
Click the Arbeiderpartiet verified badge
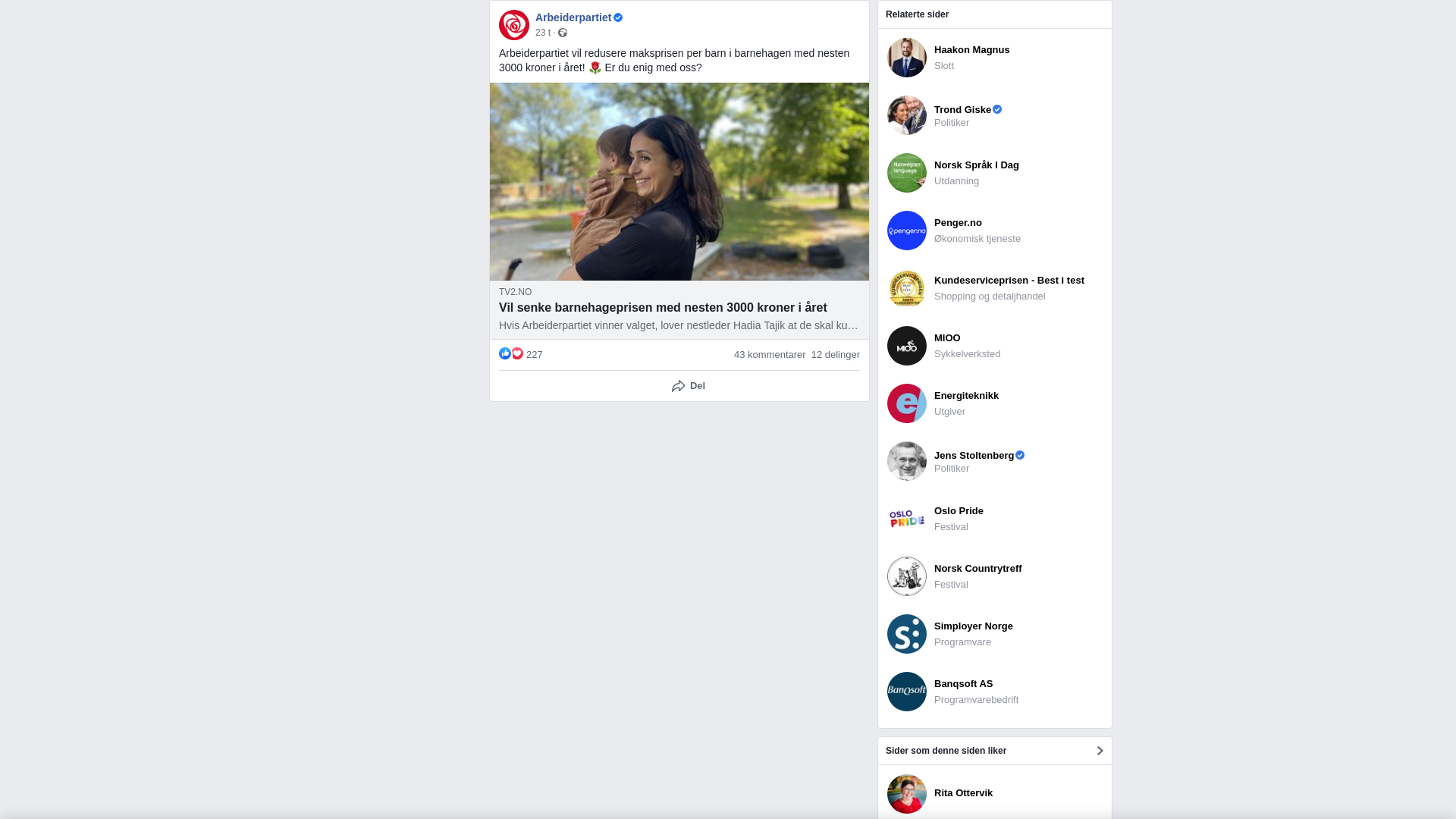tap(618, 17)
